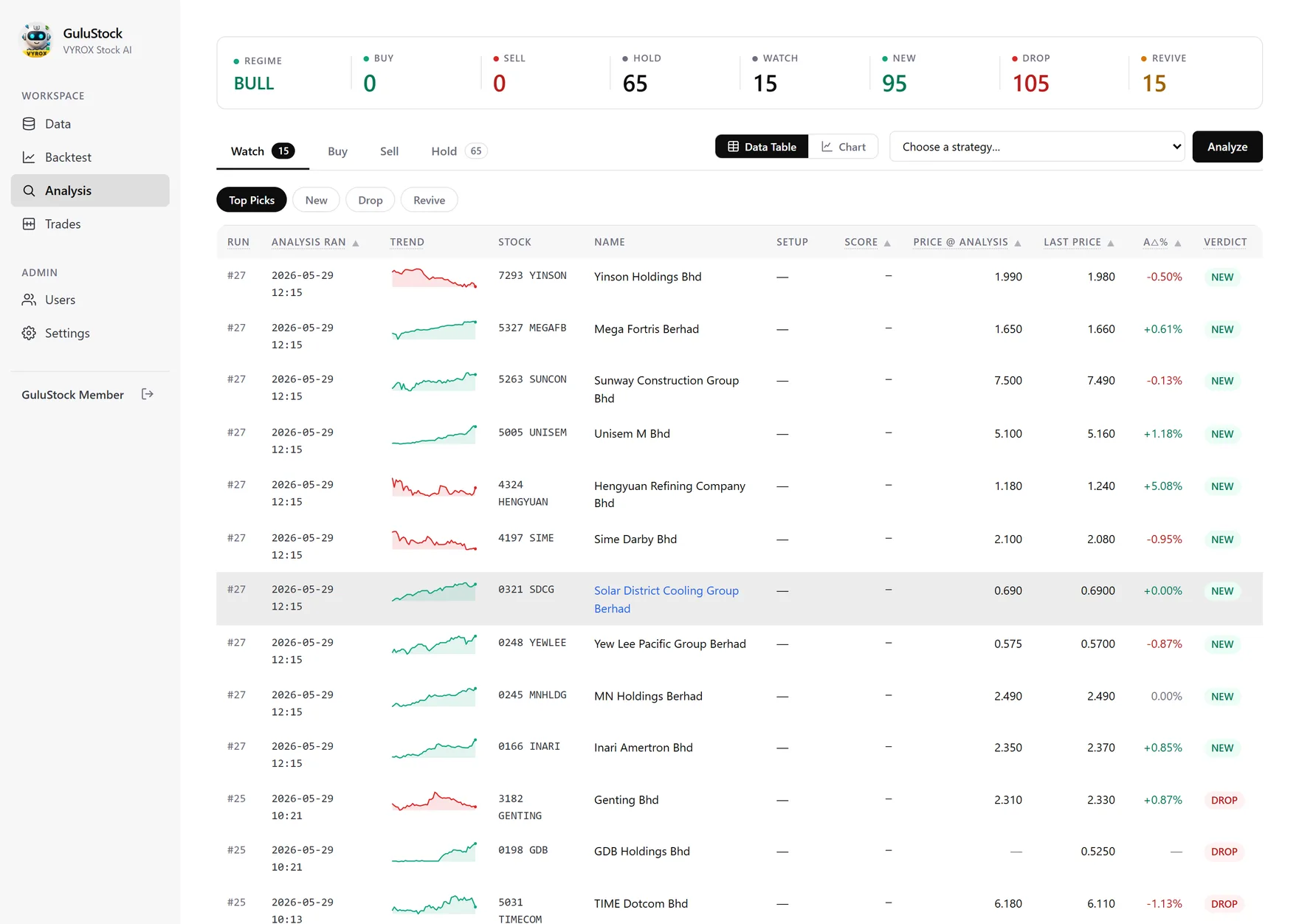Open the Users admin page
The image size is (1299, 924).
click(90, 300)
